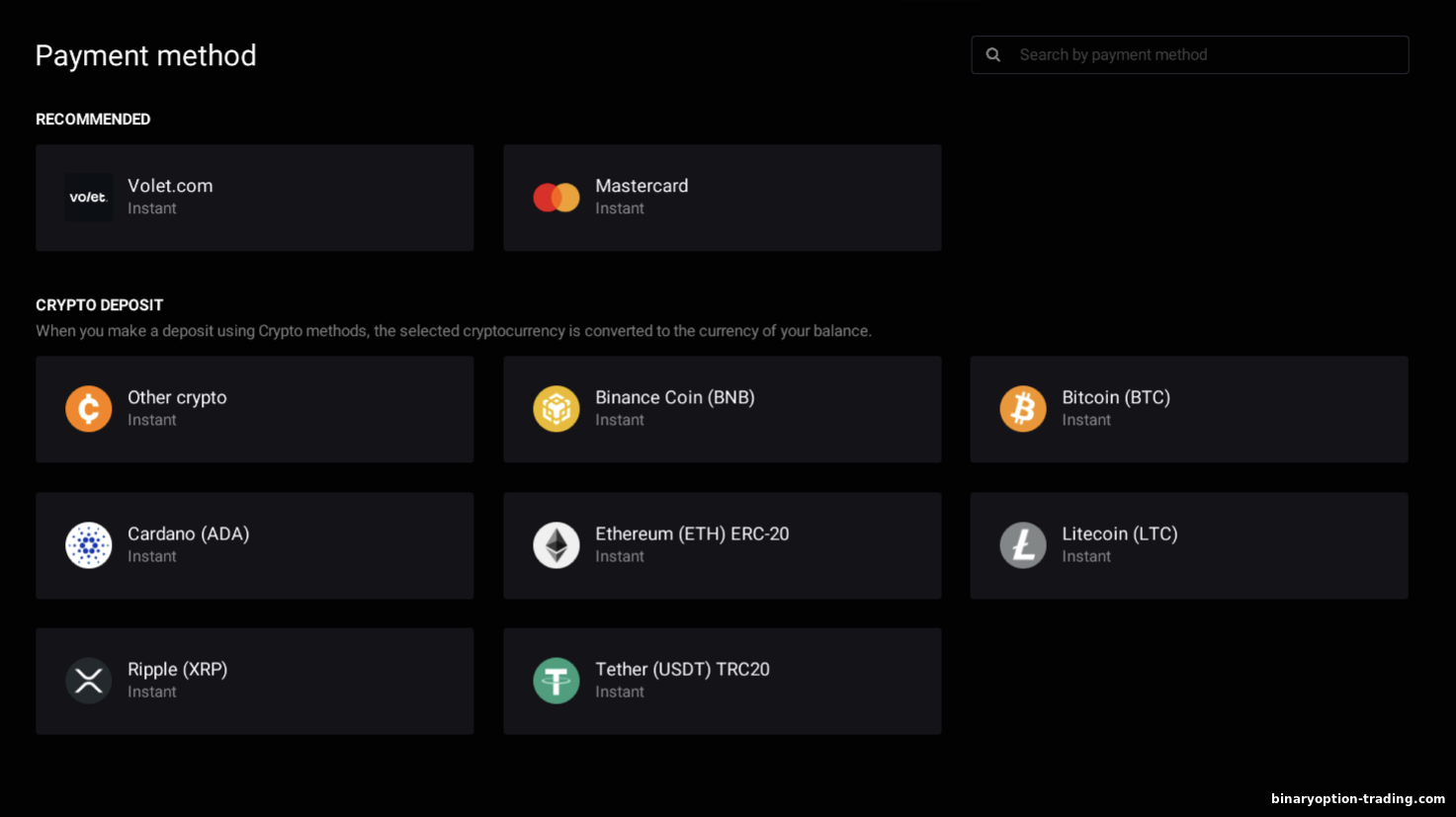The height and width of the screenshot is (817, 1456).
Task: Select Ethereum (ETH) ERC-20 label
Action: click(x=692, y=533)
